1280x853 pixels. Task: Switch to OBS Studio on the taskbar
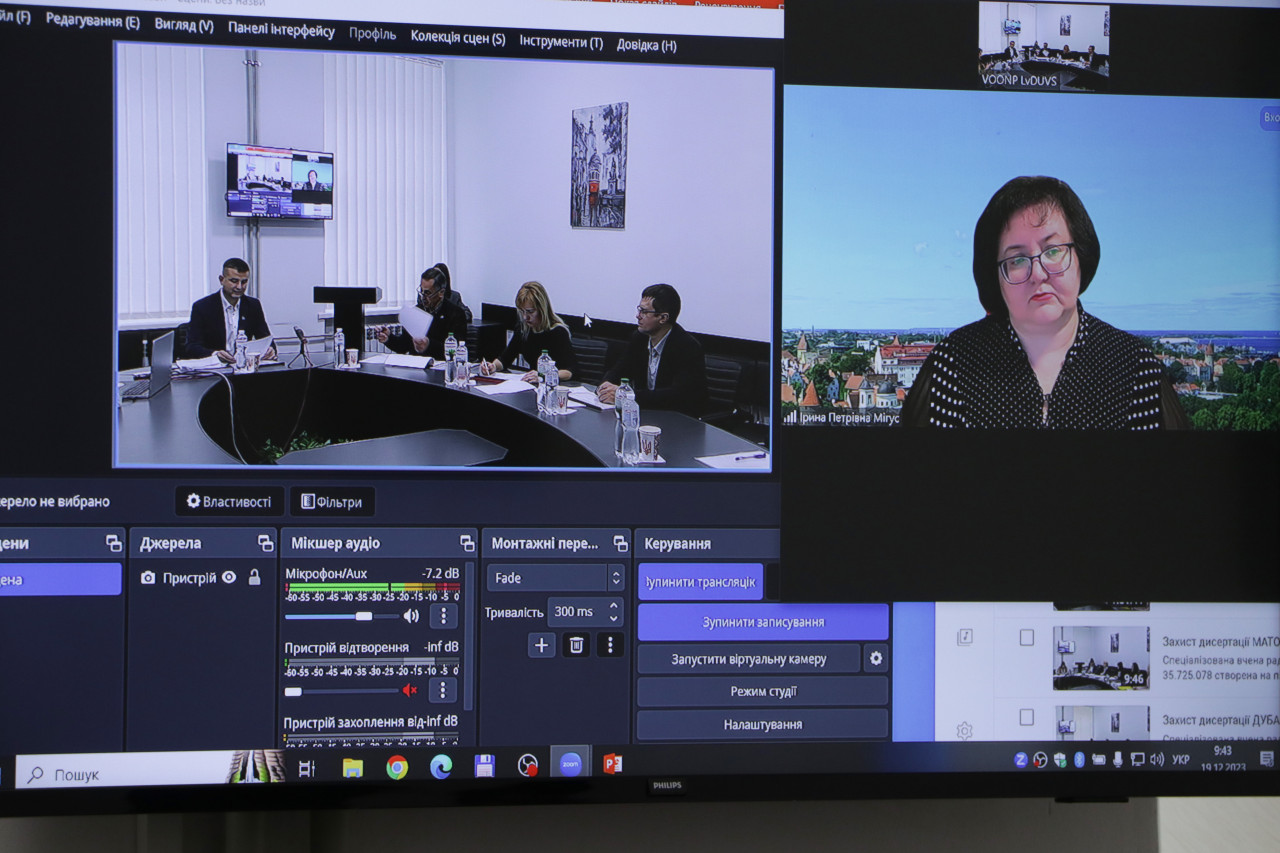[528, 765]
